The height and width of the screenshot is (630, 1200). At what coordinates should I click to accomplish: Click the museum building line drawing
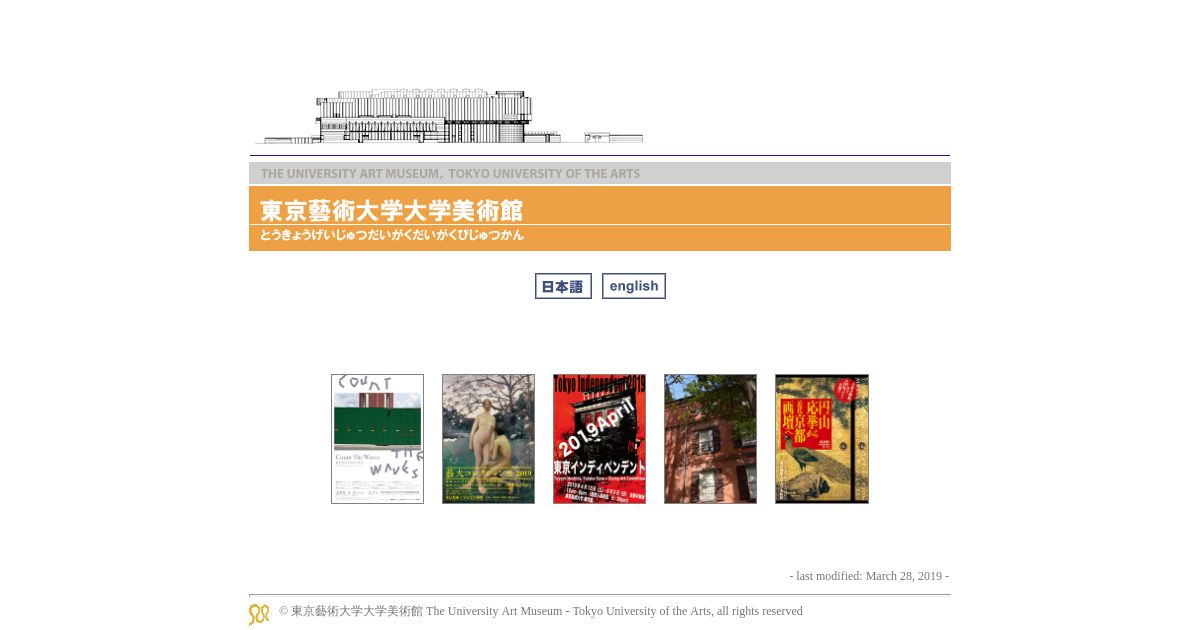point(449,116)
